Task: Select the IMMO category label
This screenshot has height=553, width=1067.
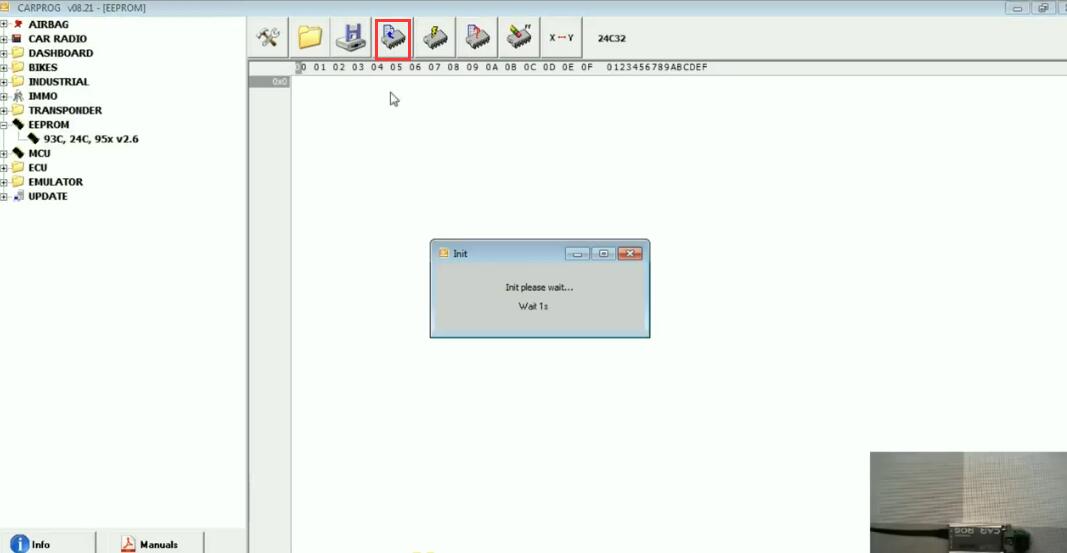Action: click(43, 96)
